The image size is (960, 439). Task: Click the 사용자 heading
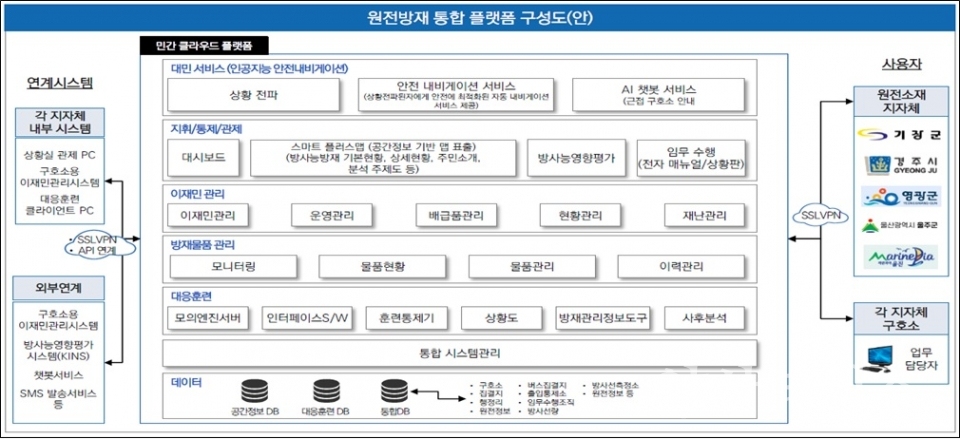[902, 64]
